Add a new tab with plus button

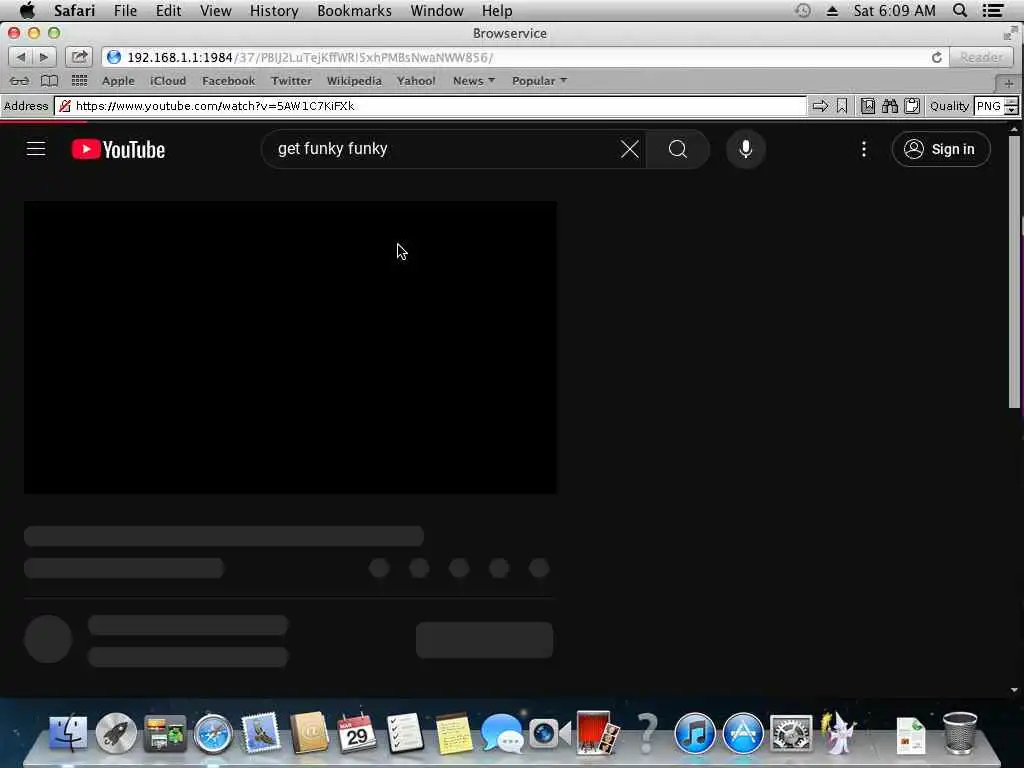point(1009,83)
